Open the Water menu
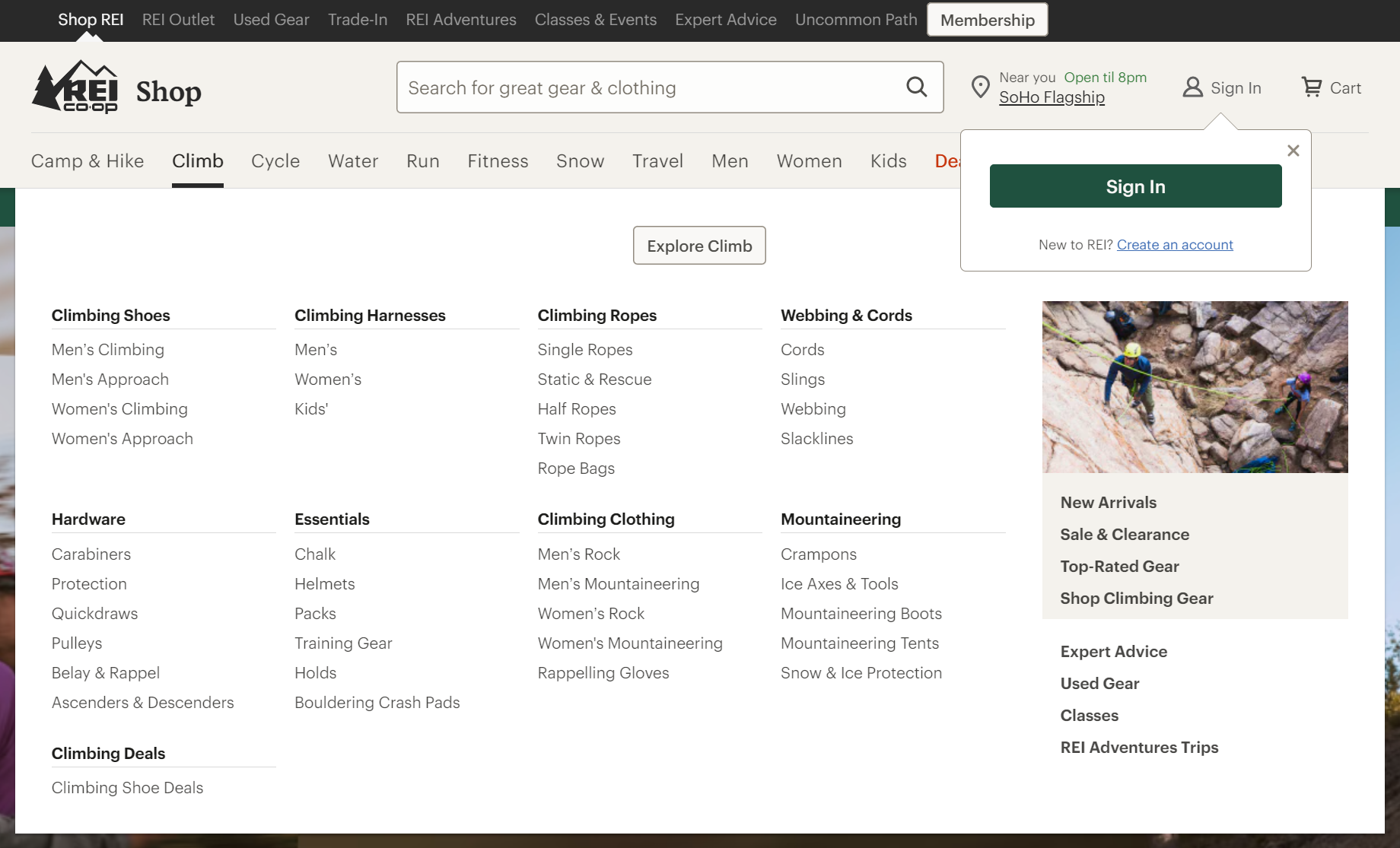Viewport: 1400px width, 848px height. [353, 161]
